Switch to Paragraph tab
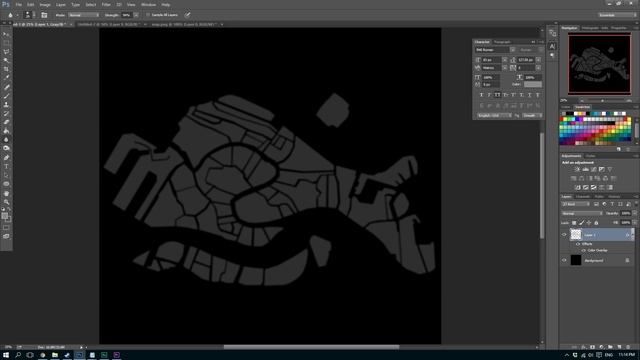640x360 pixels. click(x=502, y=42)
